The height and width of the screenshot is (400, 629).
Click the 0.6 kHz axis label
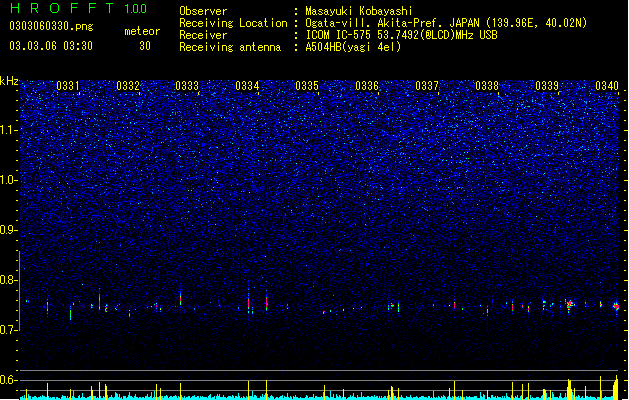pos(10,380)
